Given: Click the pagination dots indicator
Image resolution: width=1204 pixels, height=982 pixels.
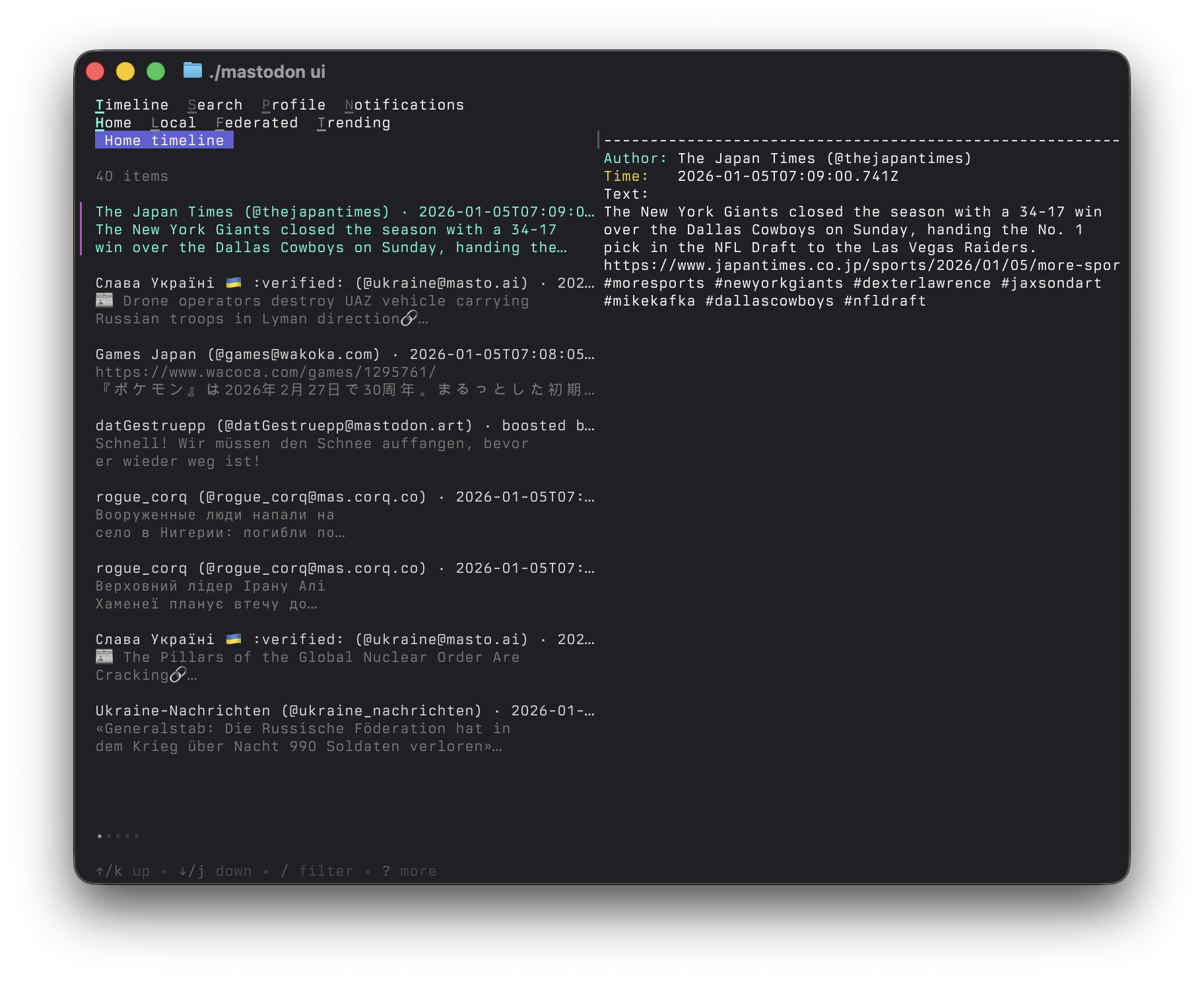Looking at the screenshot, I should tap(117, 836).
